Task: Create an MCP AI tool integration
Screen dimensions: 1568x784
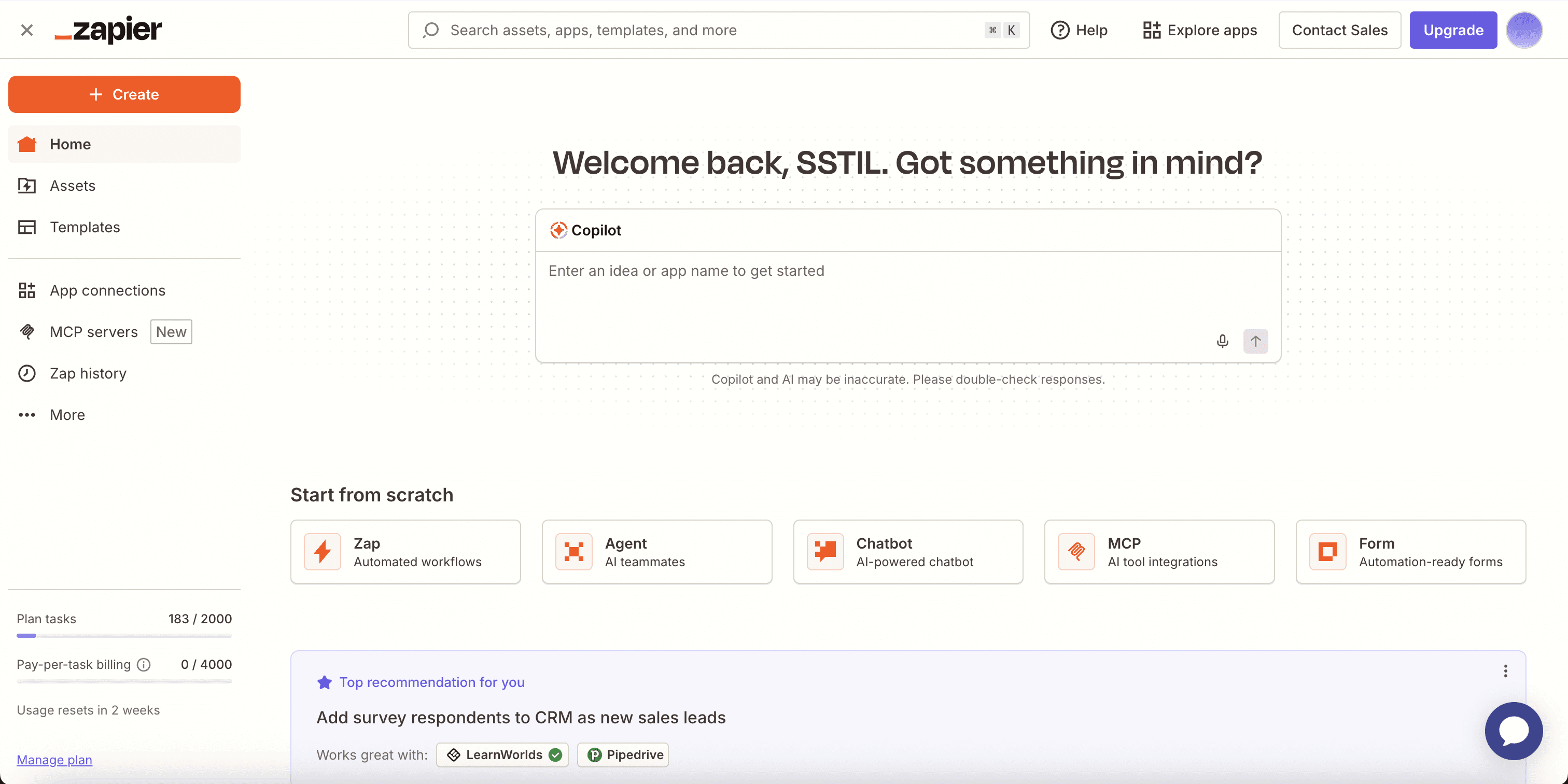Action: [x=1159, y=552]
